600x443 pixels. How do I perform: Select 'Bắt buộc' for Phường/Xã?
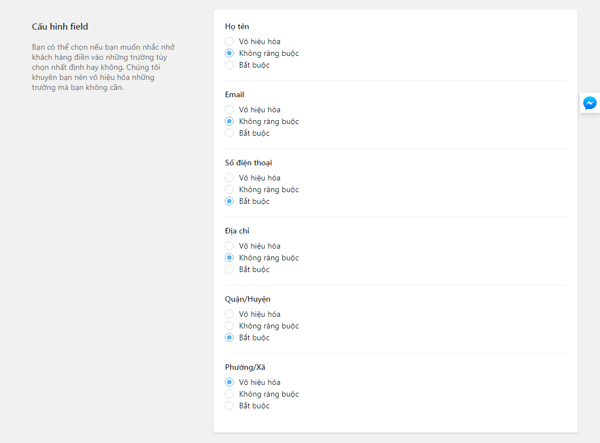230,406
